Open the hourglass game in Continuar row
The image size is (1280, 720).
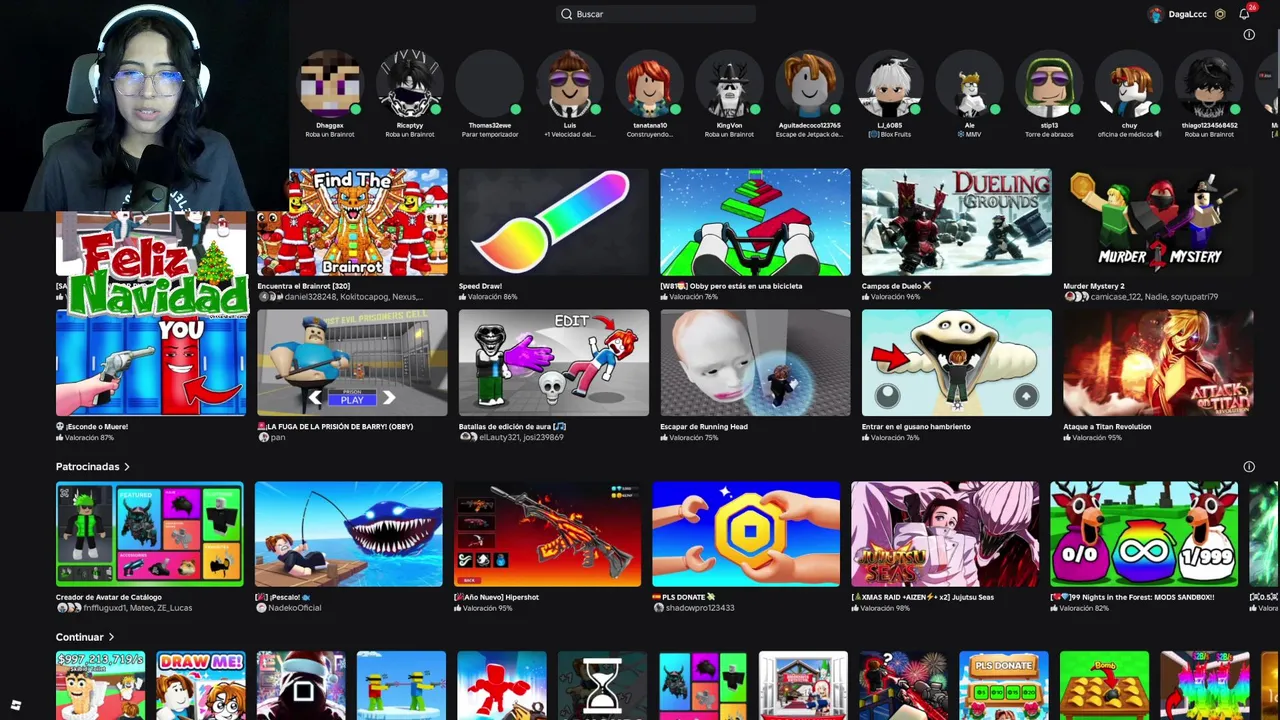602,686
